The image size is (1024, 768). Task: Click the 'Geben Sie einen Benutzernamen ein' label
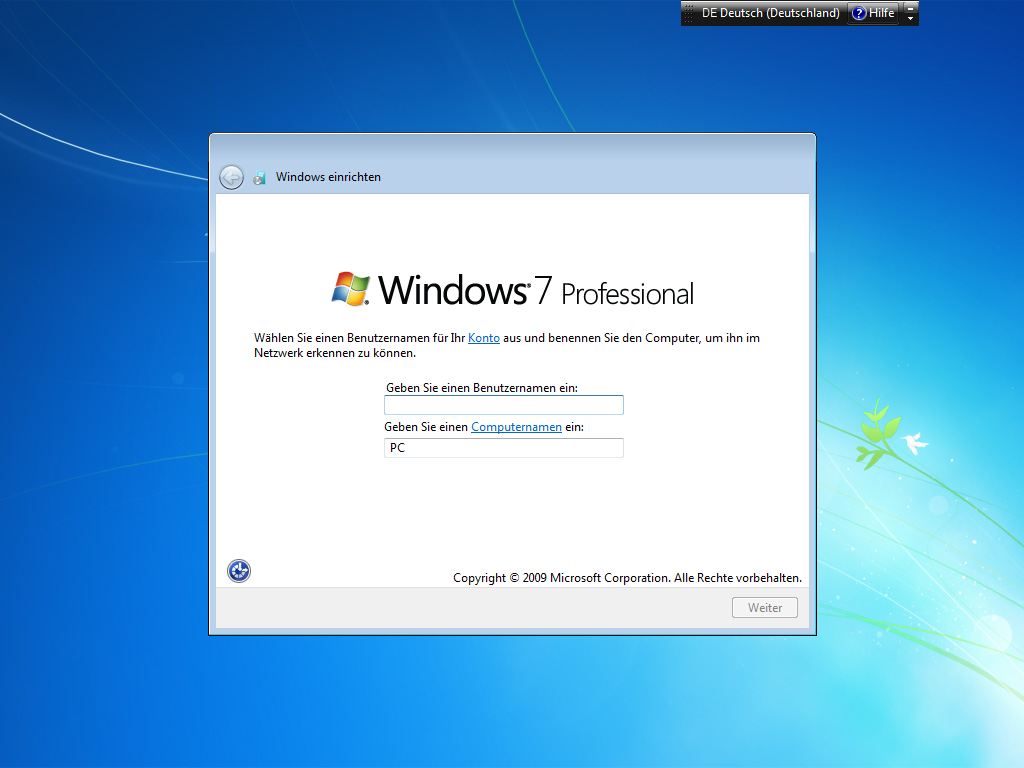pyautogui.click(x=481, y=387)
